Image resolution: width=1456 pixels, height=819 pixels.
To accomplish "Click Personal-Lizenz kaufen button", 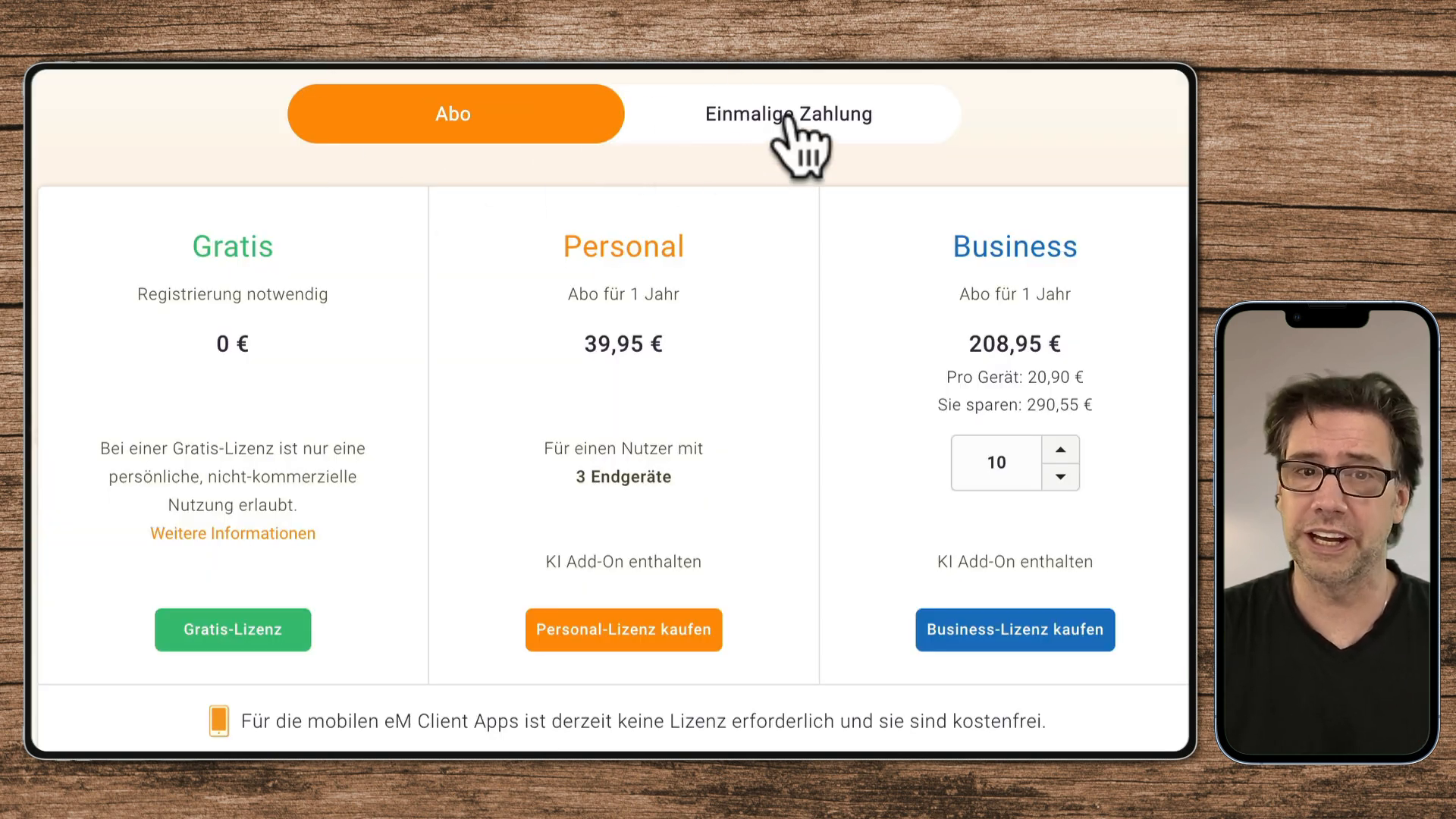I will (x=624, y=629).
